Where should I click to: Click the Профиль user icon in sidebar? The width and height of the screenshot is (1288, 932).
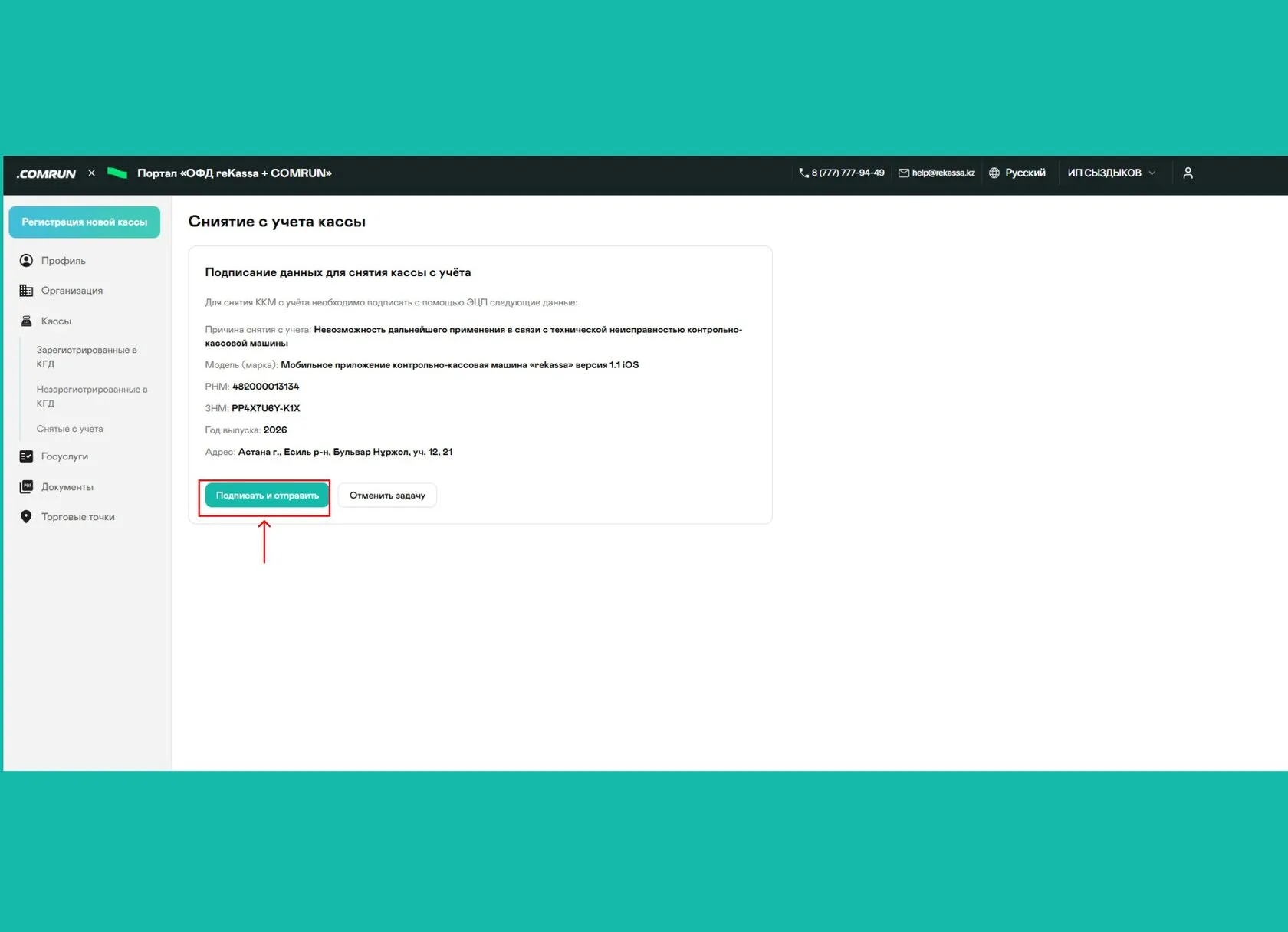(26, 261)
